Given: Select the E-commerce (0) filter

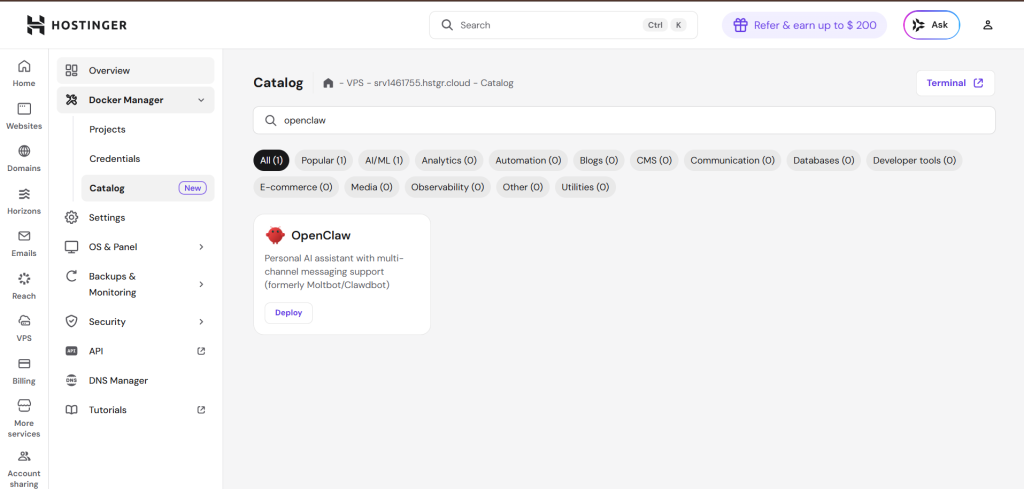Looking at the screenshot, I should coord(296,187).
